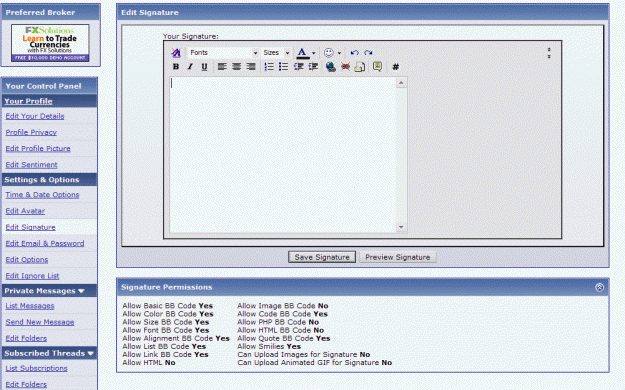The image size is (625, 390).
Task: Open the Sizes dropdown
Action: (276, 53)
